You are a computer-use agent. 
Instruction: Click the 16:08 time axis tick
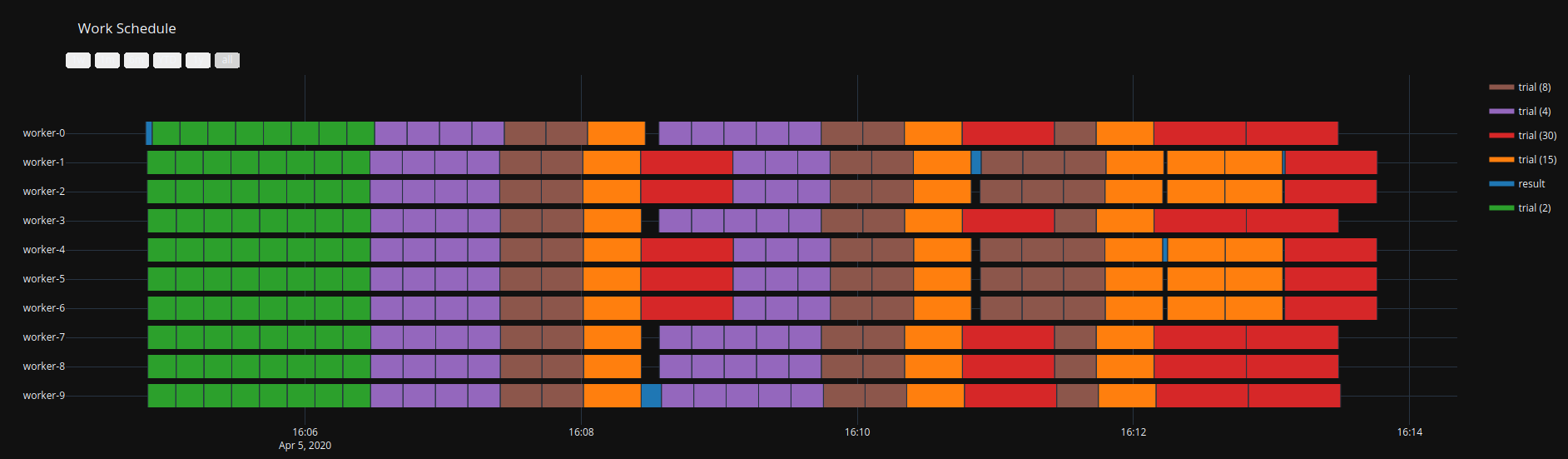click(581, 432)
